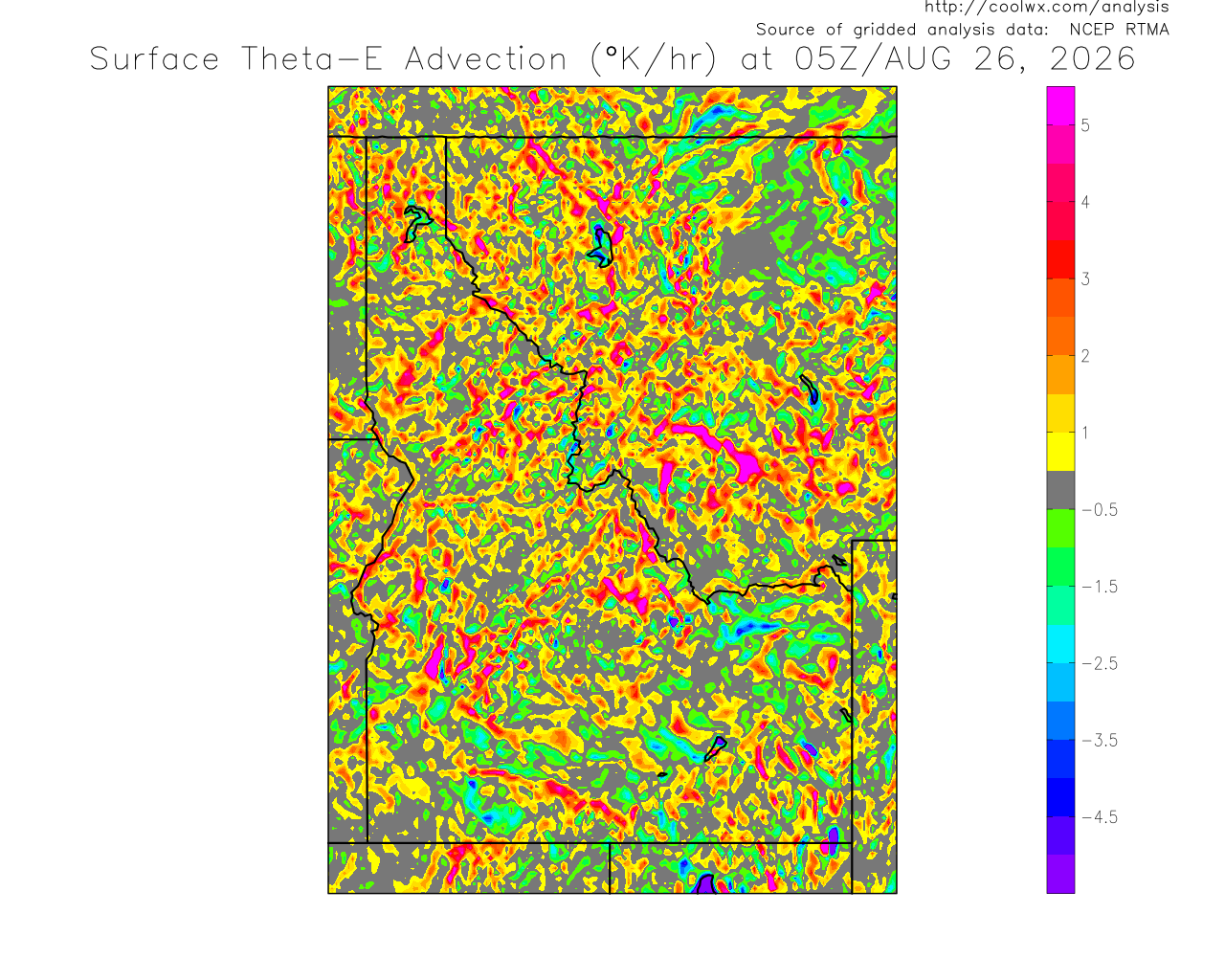The width and height of the screenshot is (1225, 980).
Task: Select the gray band beside the -0.5 label
Action: point(1060,490)
